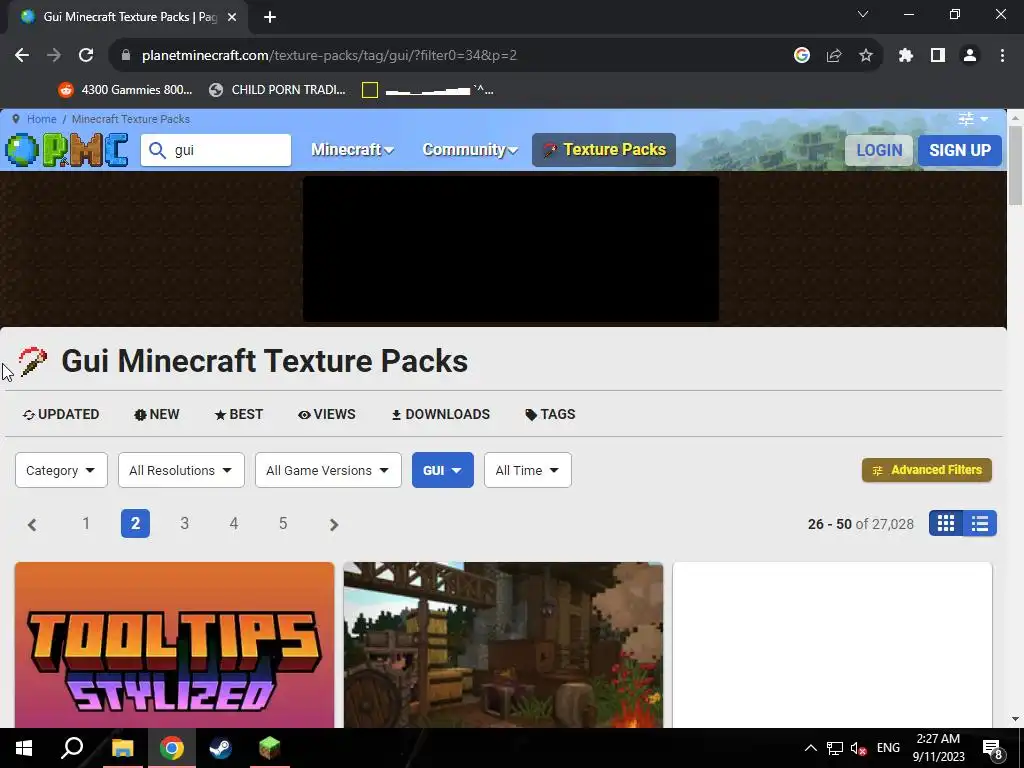Open File Explorer from the taskbar
The image size is (1024, 768).
pyautogui.click(x=122, y=748)
